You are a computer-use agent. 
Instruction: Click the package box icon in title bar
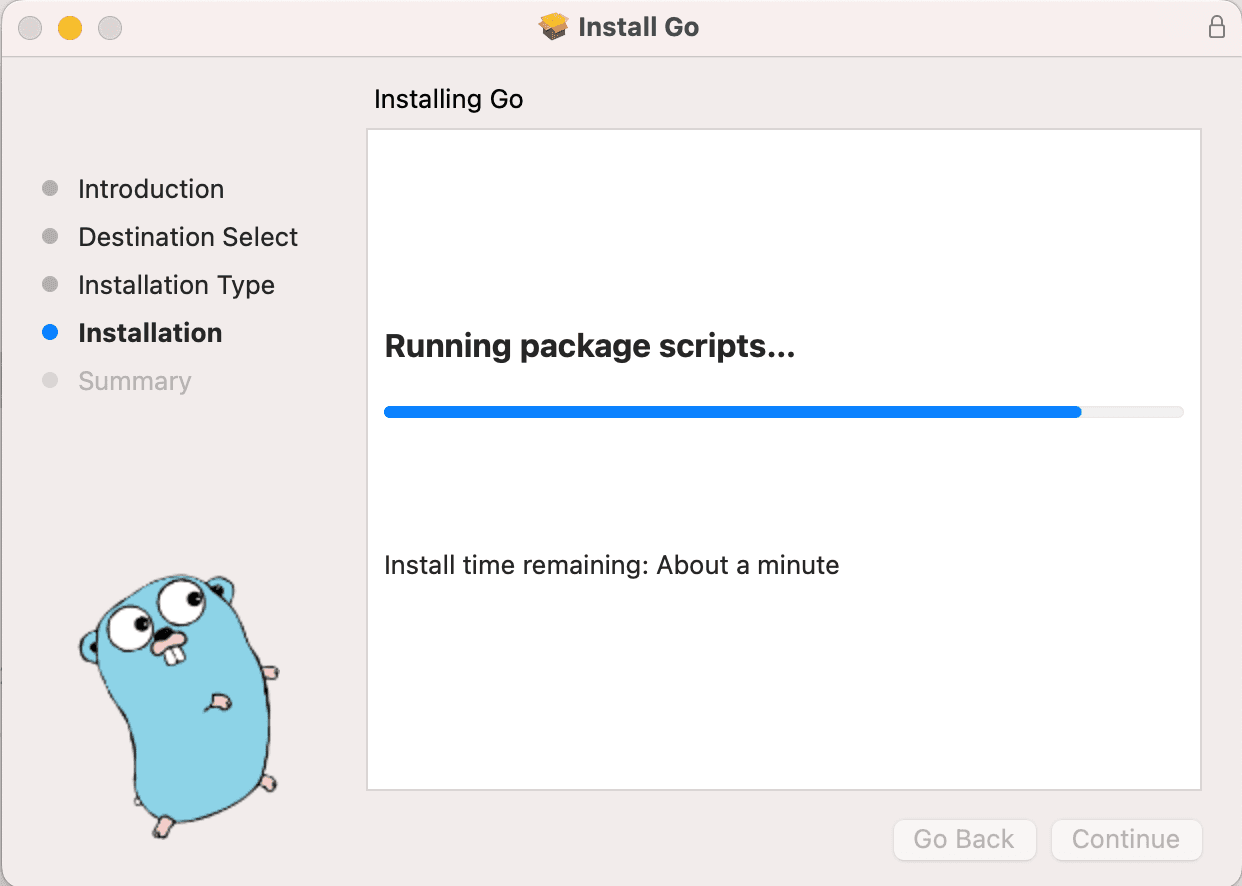554,27
